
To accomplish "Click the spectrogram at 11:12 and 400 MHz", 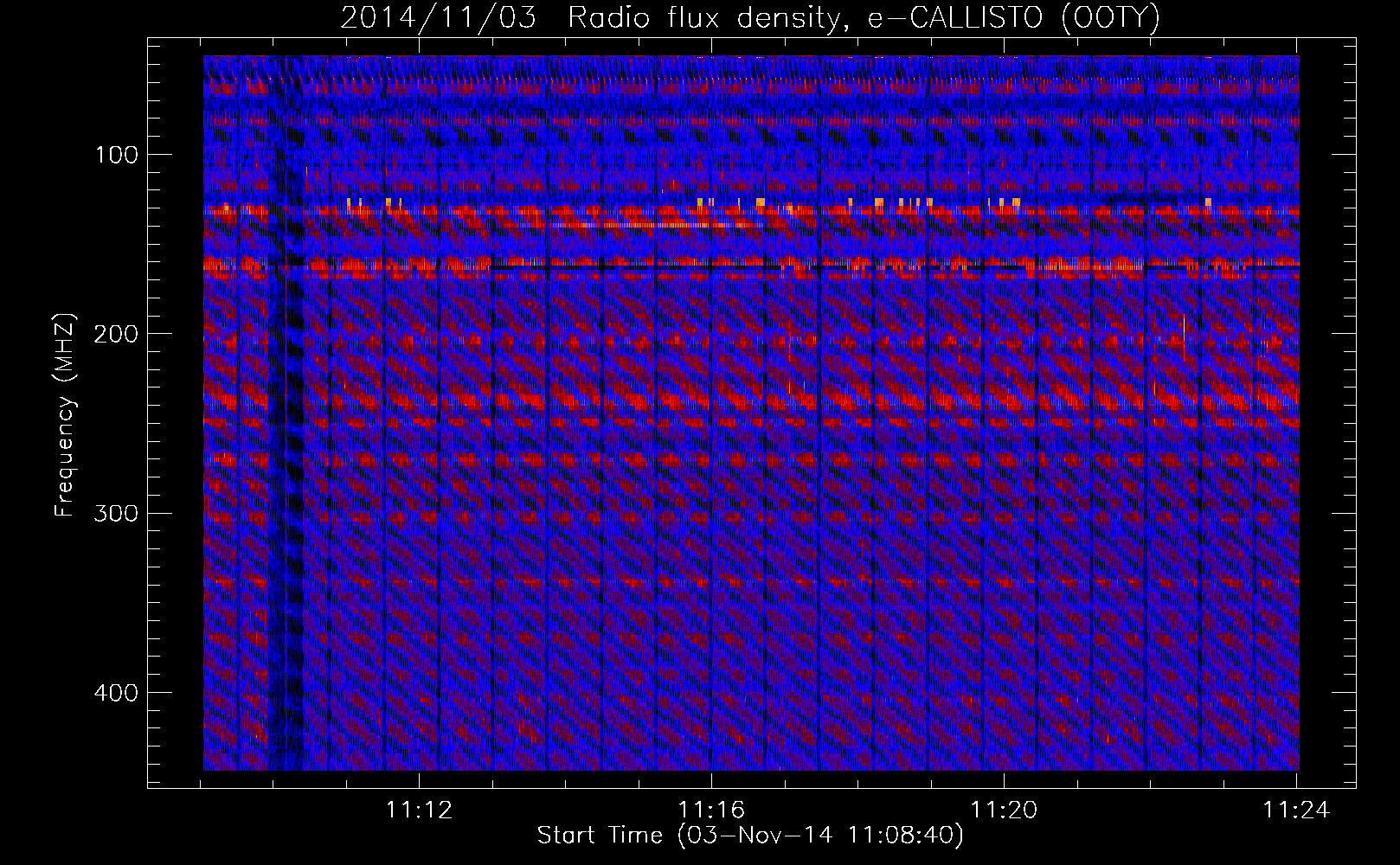I will pyautogui.click(x=419, y=693).
